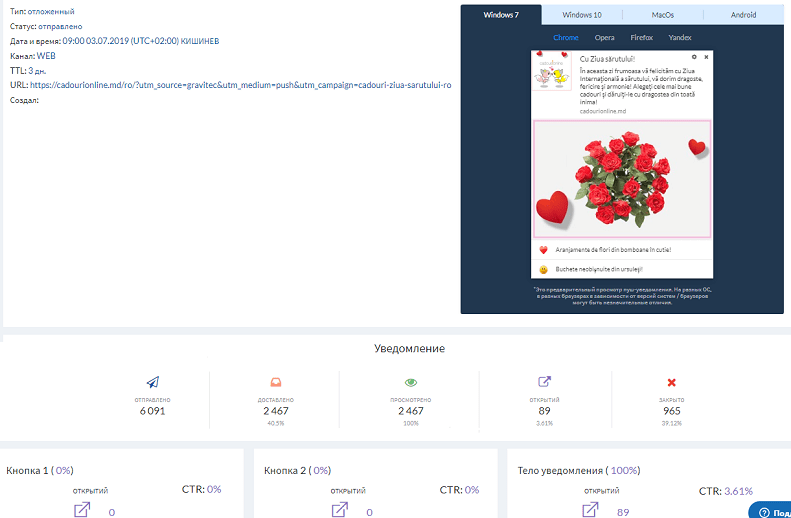Close the notification preview popup
This screenshot has width=791, height=518.
click(706, 57)
